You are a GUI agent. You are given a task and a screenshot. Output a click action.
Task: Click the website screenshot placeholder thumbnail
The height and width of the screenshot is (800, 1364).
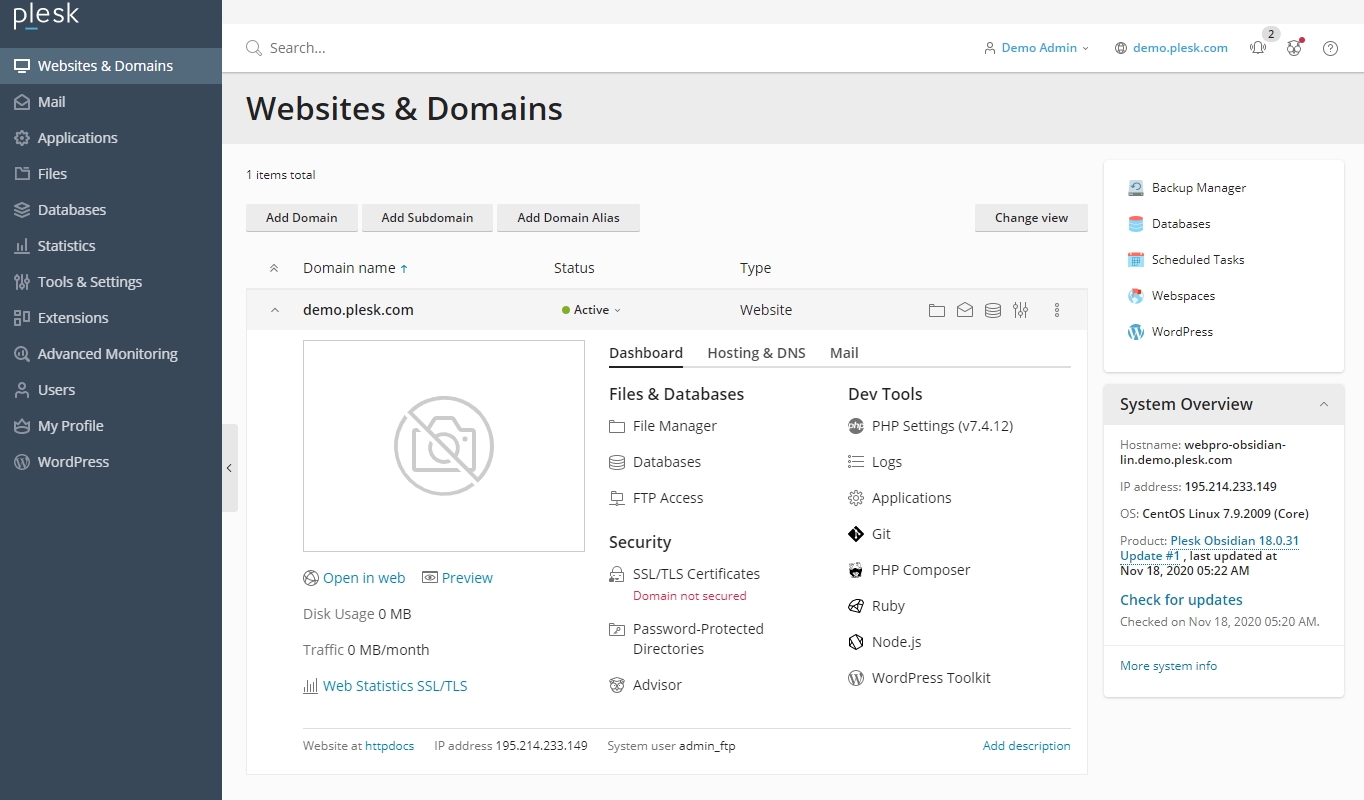(444, 446)
